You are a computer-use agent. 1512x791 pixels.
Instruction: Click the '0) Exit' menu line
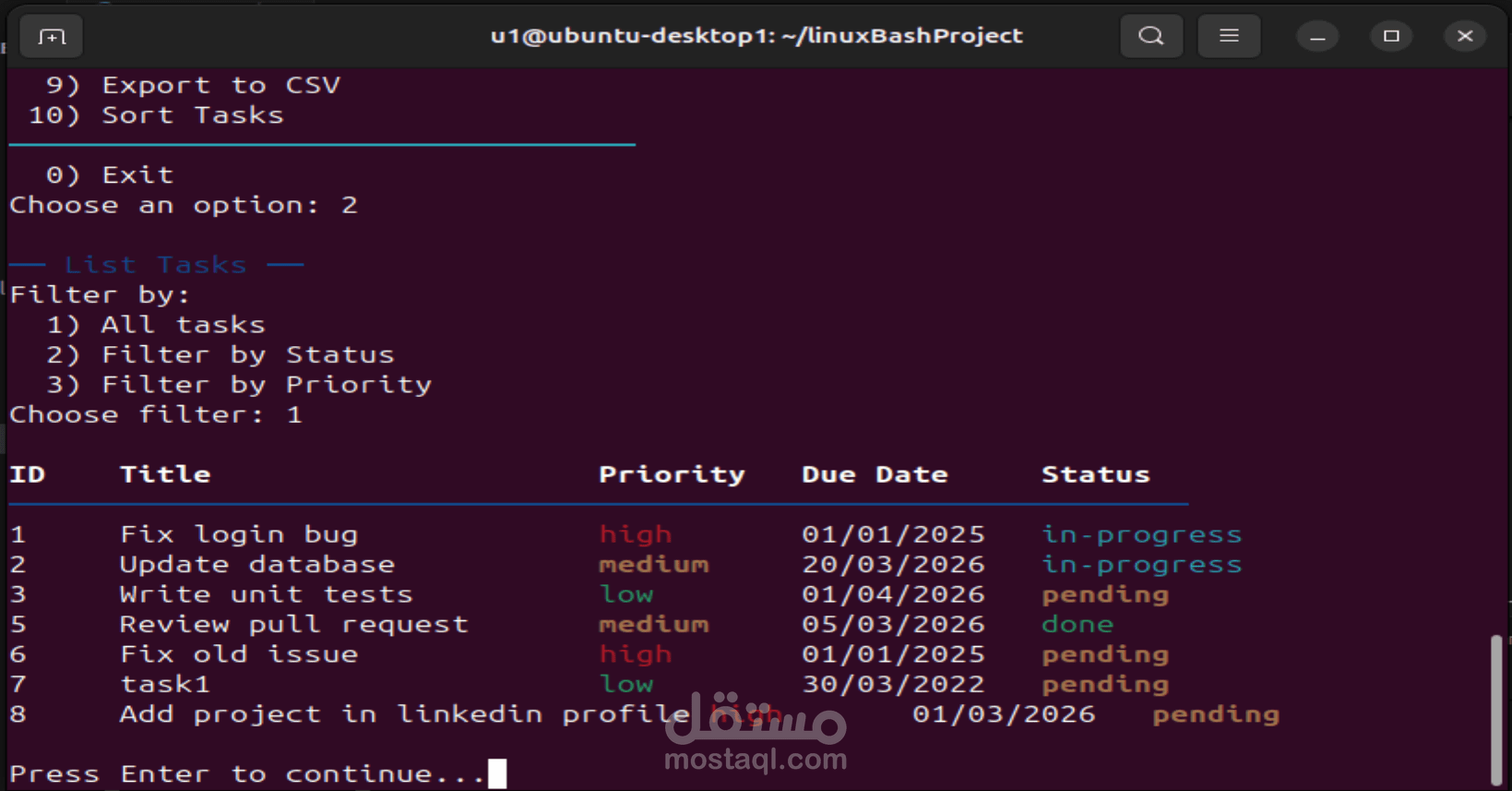coord(110,174)
